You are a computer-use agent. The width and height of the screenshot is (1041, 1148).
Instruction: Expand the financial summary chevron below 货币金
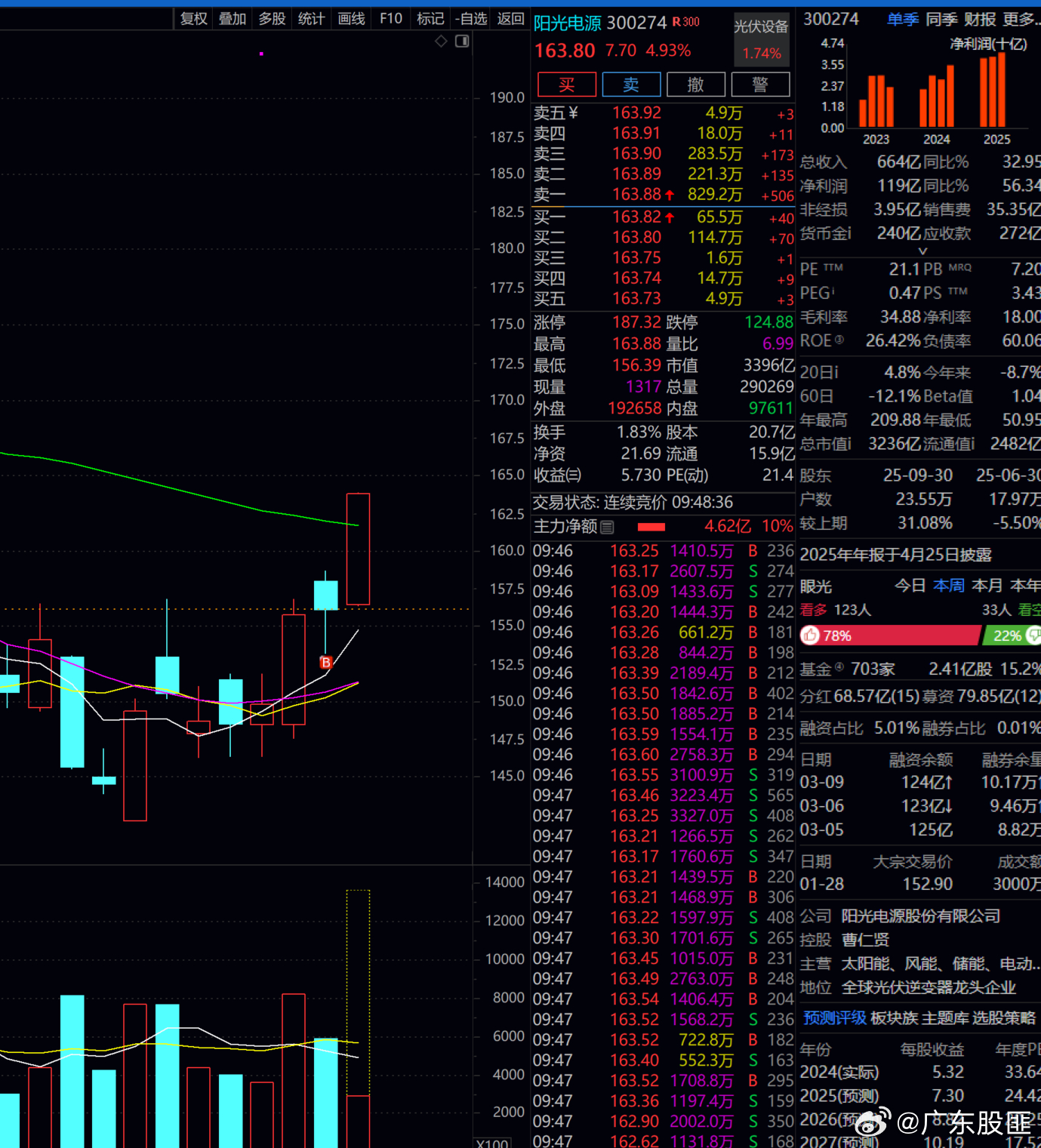tap(922, 251)
